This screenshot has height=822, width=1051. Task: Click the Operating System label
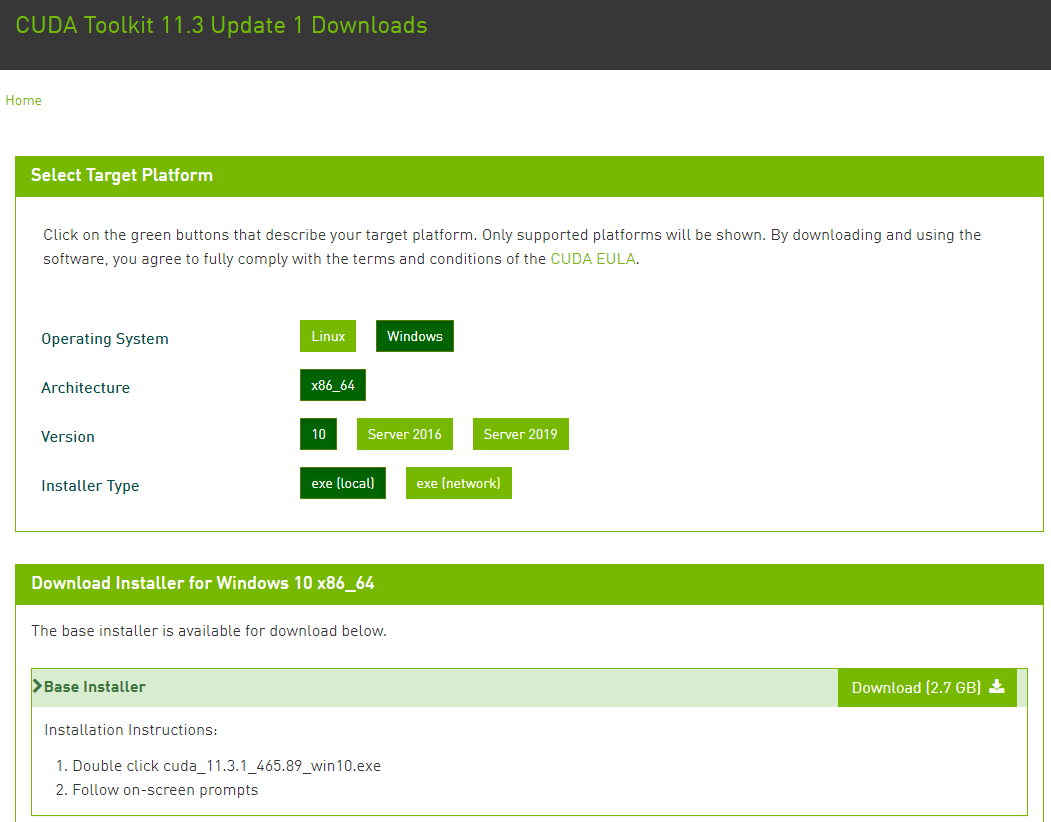click(x=105, y=339)
